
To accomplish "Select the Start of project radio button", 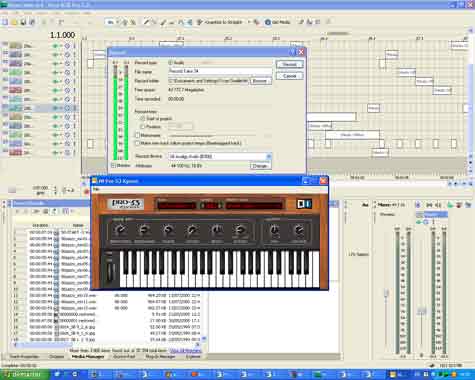I will point(143,119).
